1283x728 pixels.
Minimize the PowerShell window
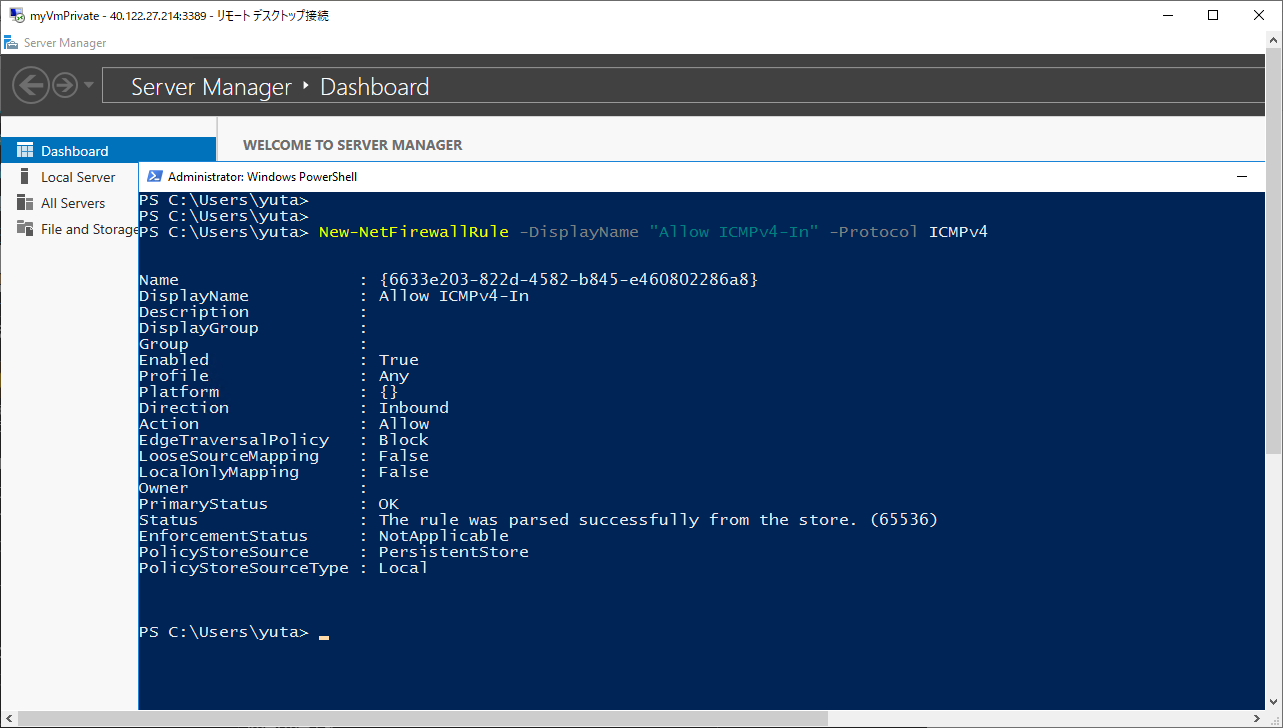coord(1243,177)
